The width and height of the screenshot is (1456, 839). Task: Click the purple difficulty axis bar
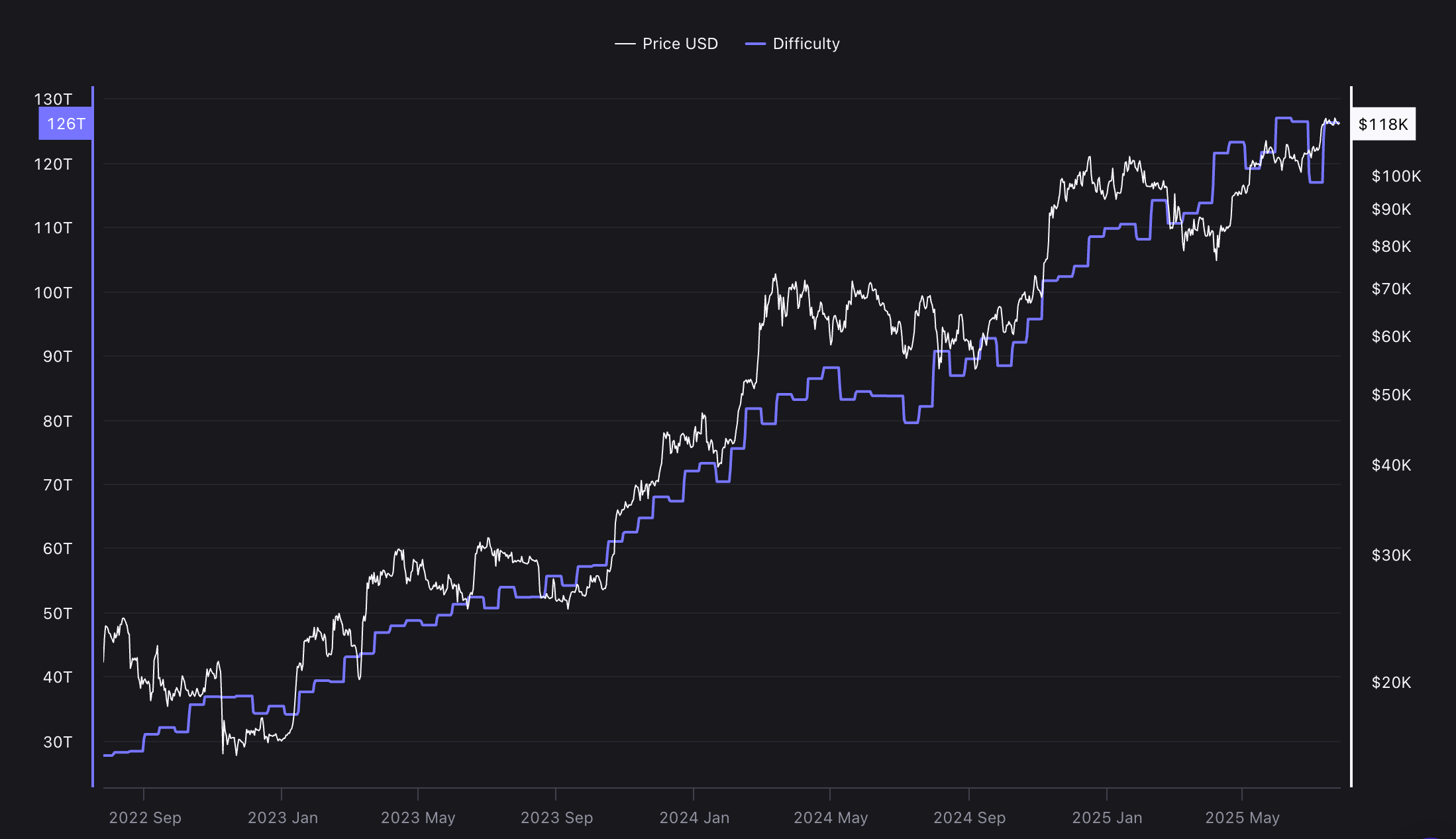(x=92, y=431)
